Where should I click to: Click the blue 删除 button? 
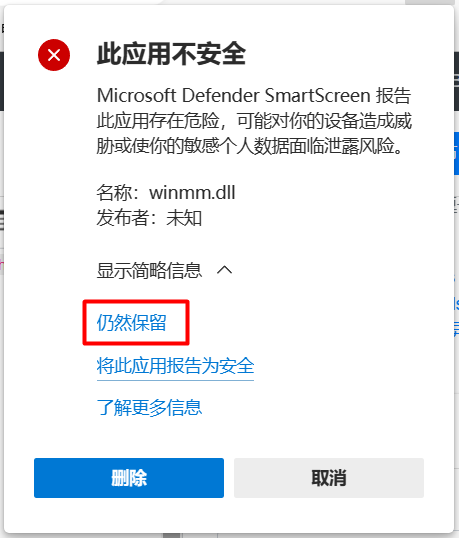(x=129, y=478)
